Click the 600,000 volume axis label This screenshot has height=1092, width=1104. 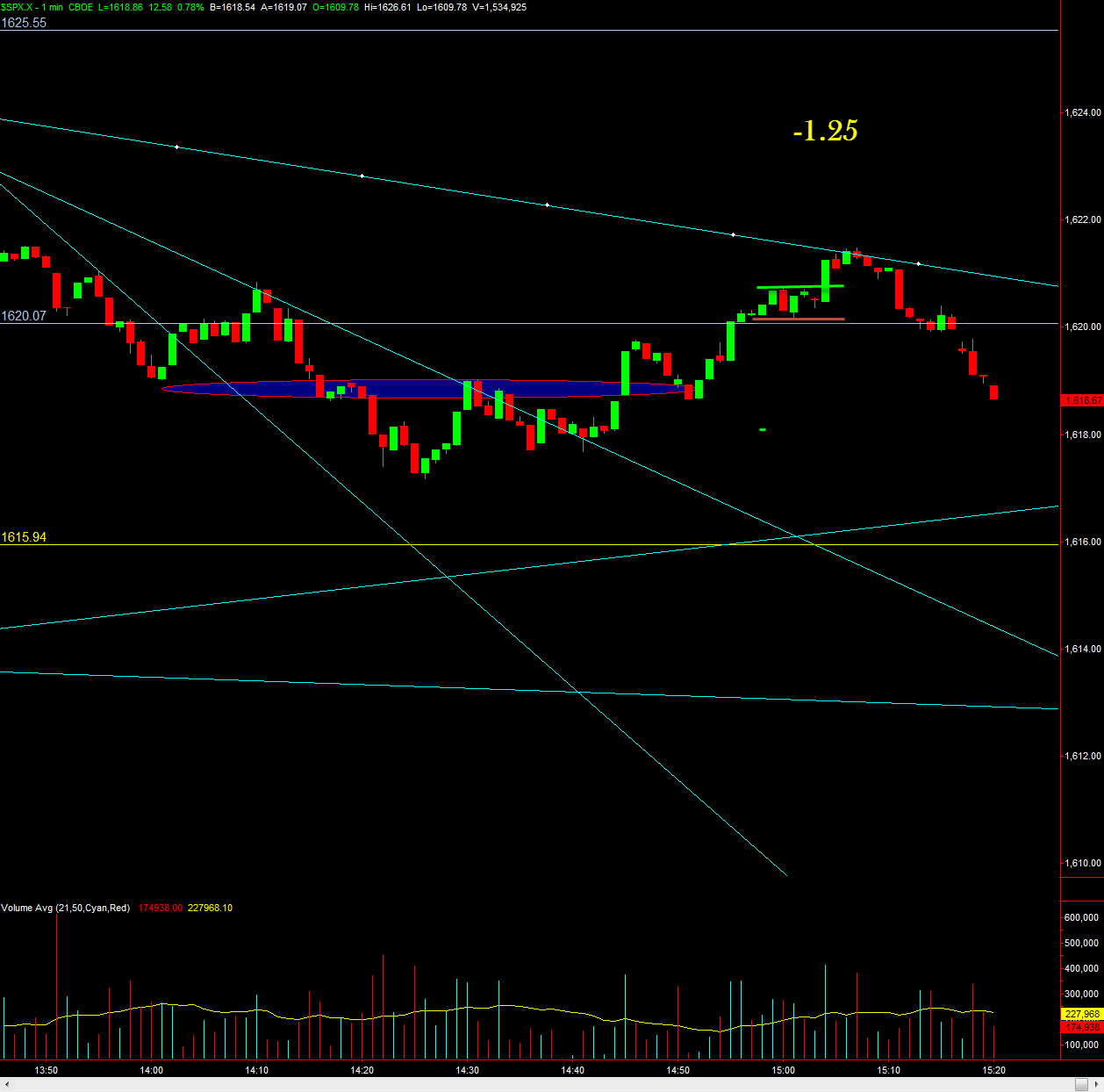coord(1081,917)
